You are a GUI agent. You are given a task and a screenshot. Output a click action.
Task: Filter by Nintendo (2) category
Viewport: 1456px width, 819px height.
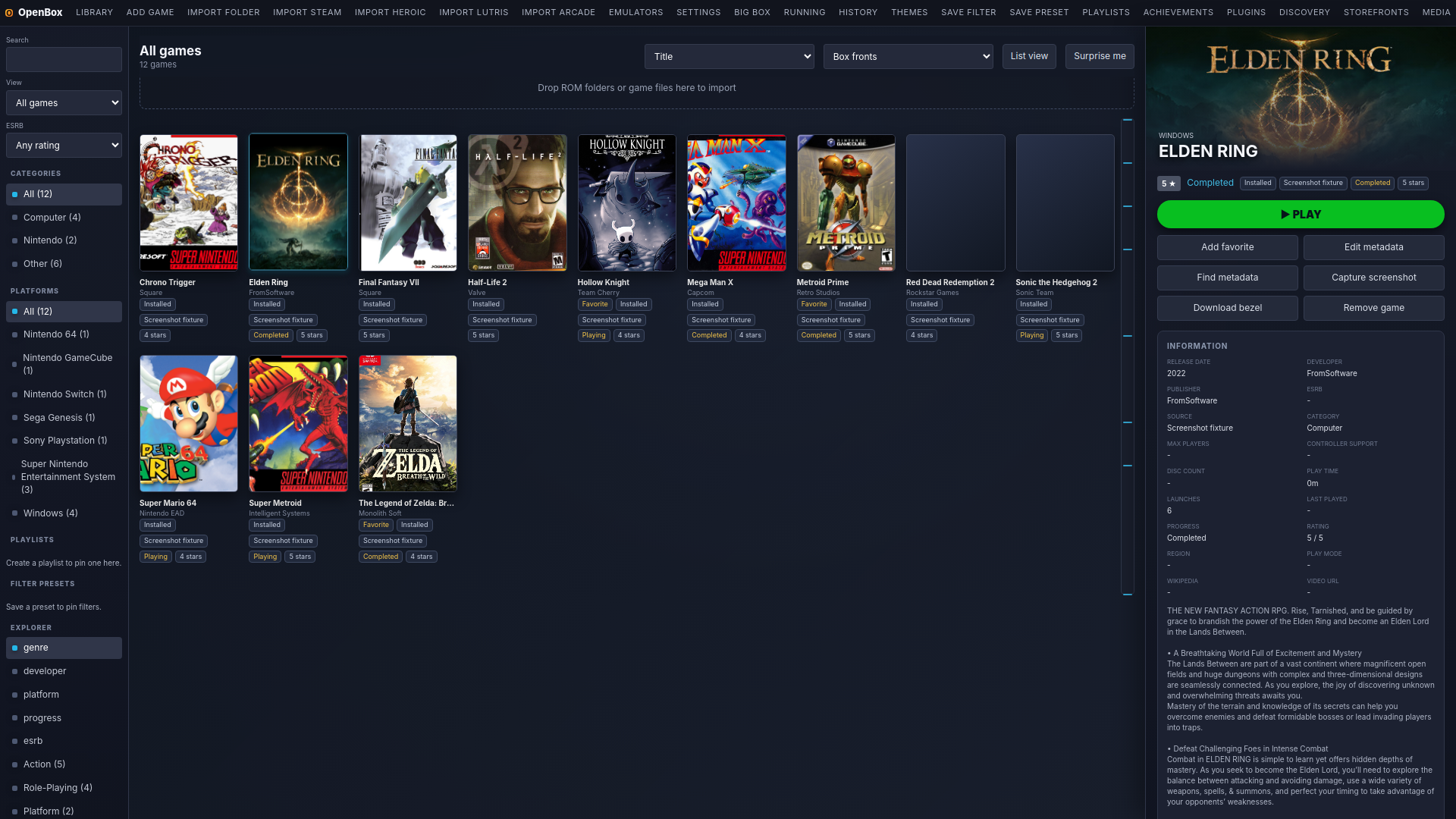click(x=64, y=240)
